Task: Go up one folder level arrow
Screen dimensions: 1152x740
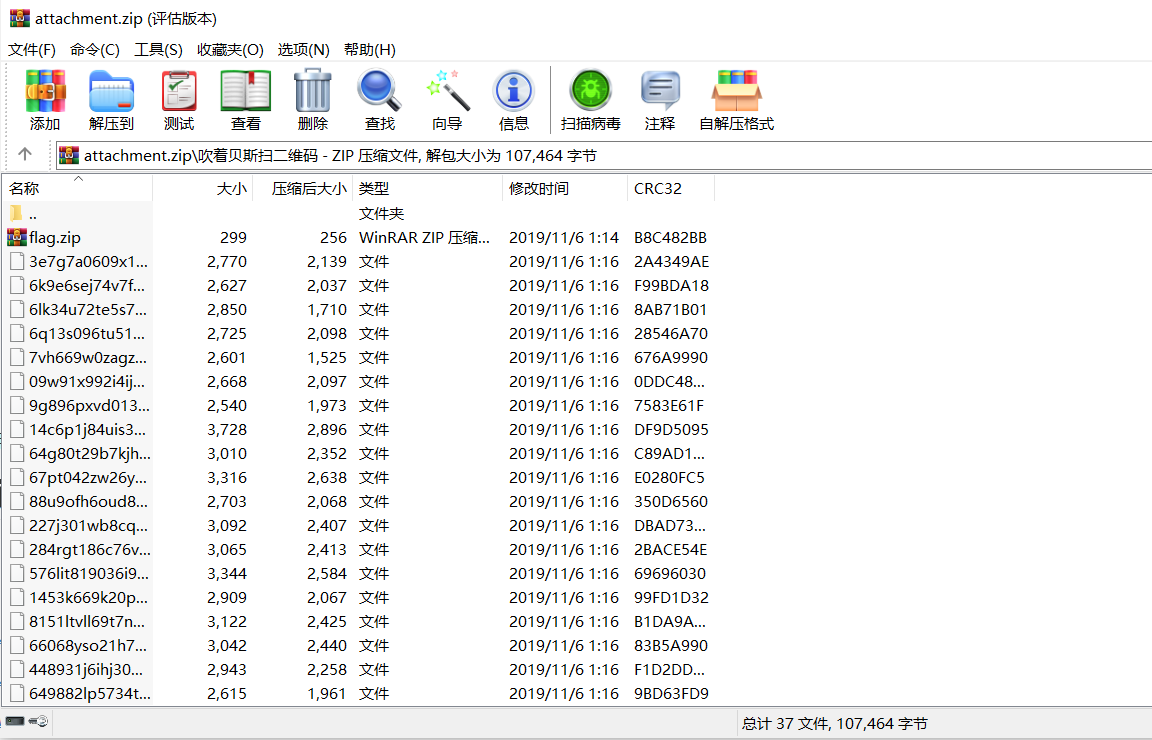Action: point(25,155)
